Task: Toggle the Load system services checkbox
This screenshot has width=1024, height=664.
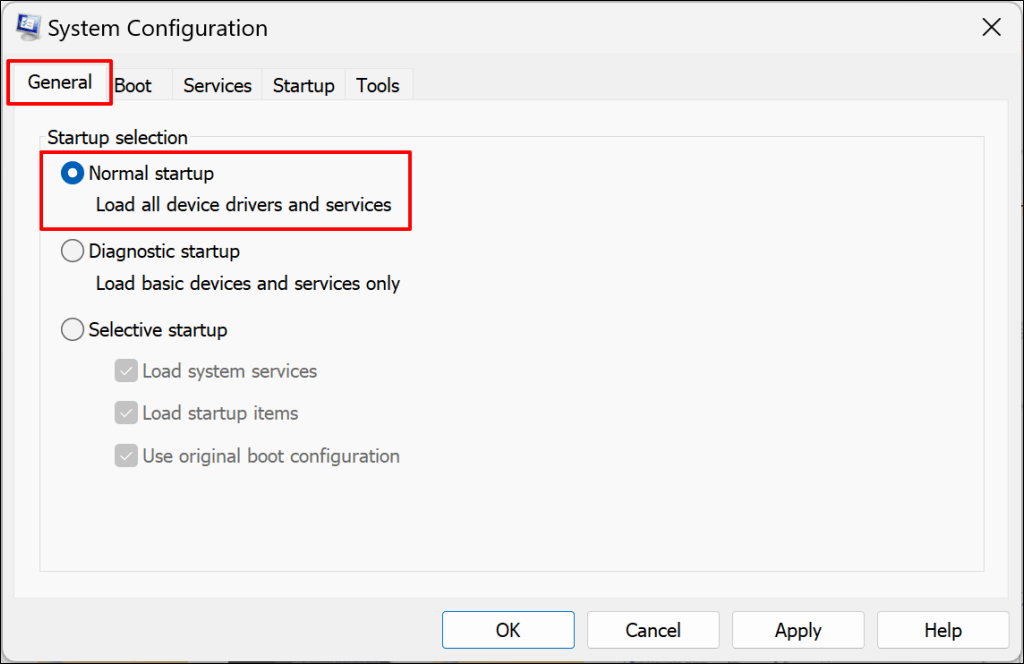Action: click(x=126, y=372)
